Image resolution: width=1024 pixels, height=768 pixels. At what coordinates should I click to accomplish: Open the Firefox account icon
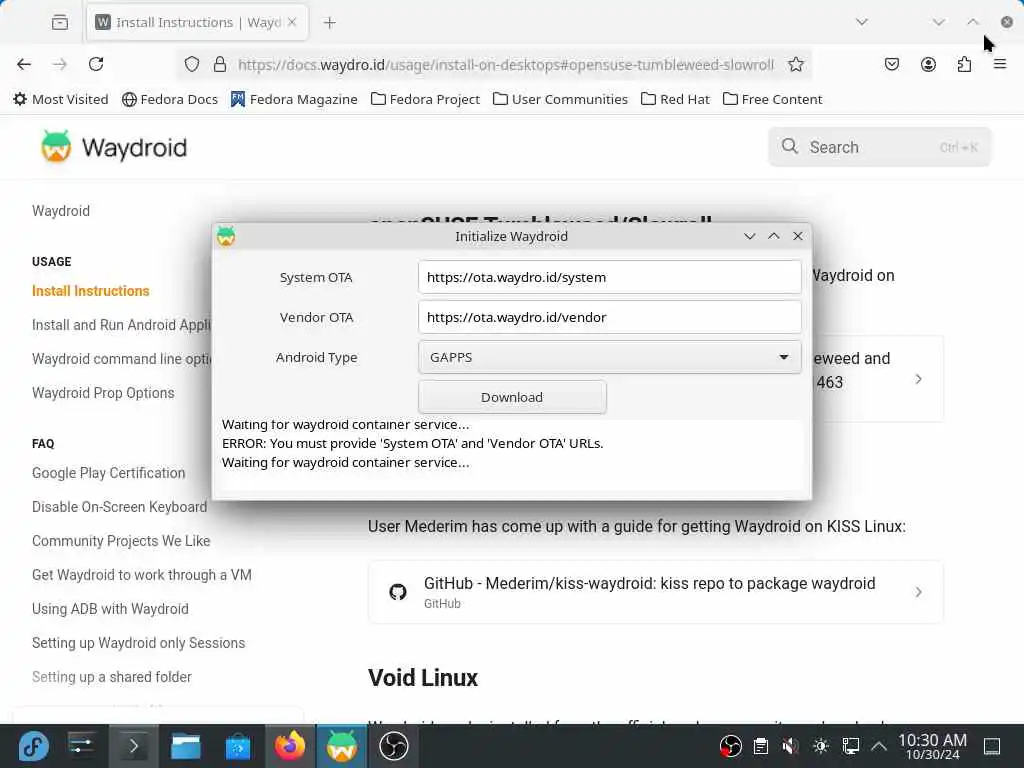(928, 64)
